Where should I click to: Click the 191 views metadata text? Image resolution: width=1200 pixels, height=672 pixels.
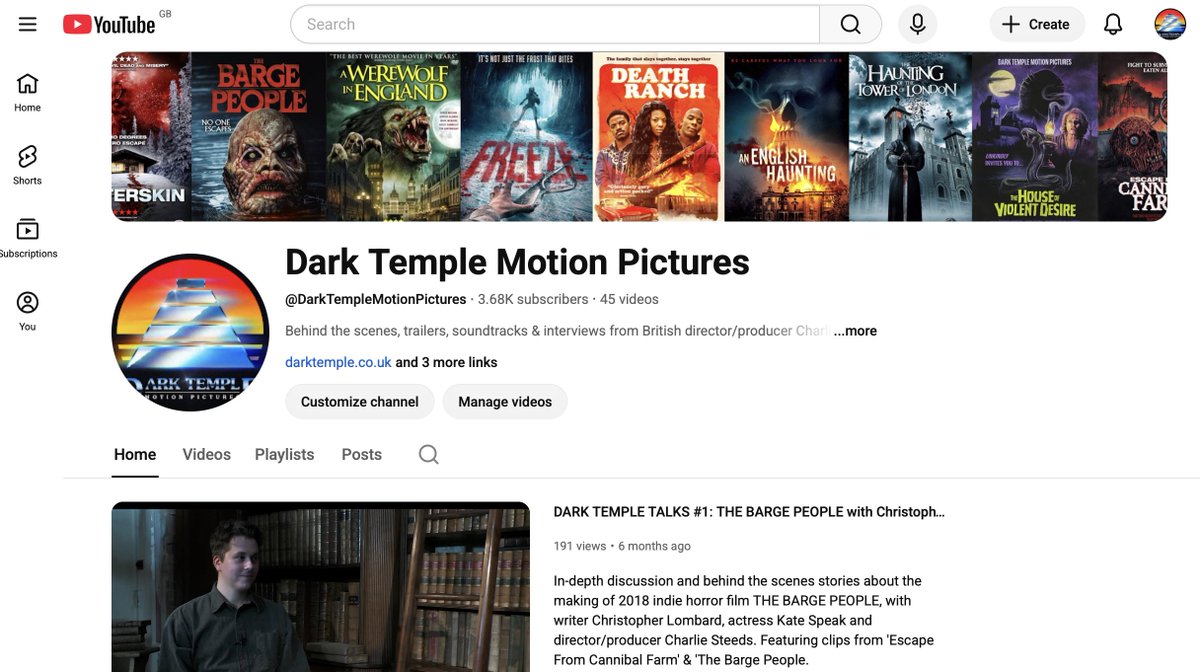[580, 546]
